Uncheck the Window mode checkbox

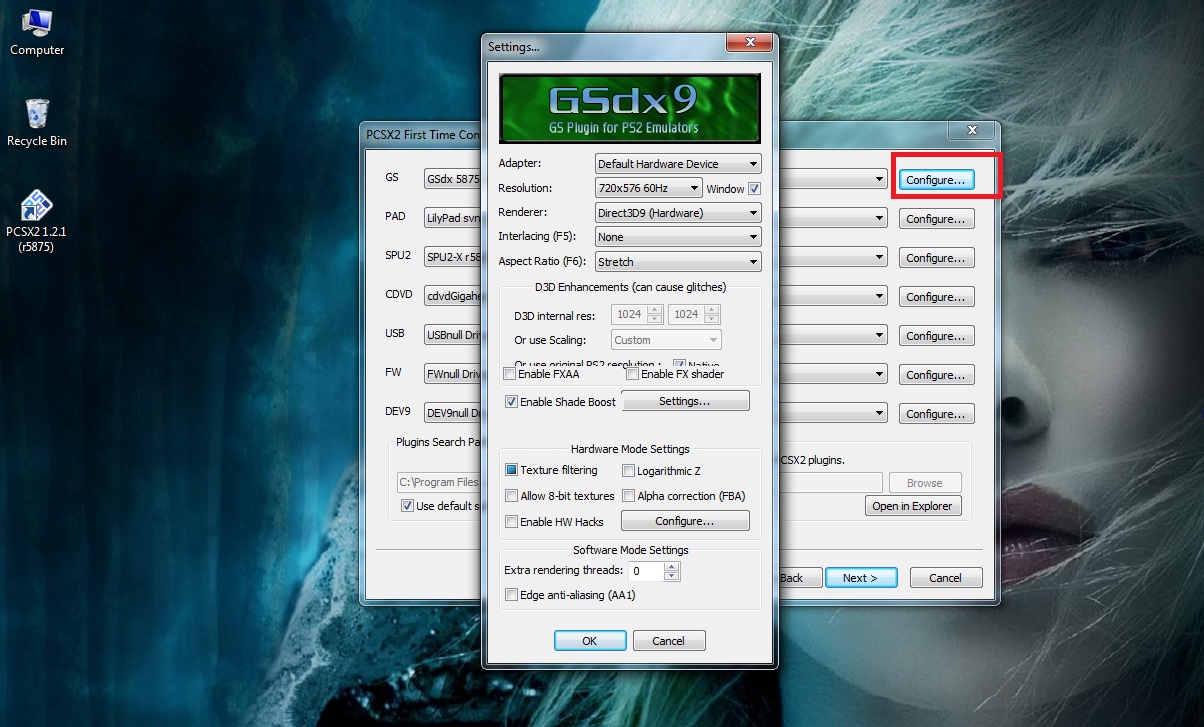coord(755,189)
